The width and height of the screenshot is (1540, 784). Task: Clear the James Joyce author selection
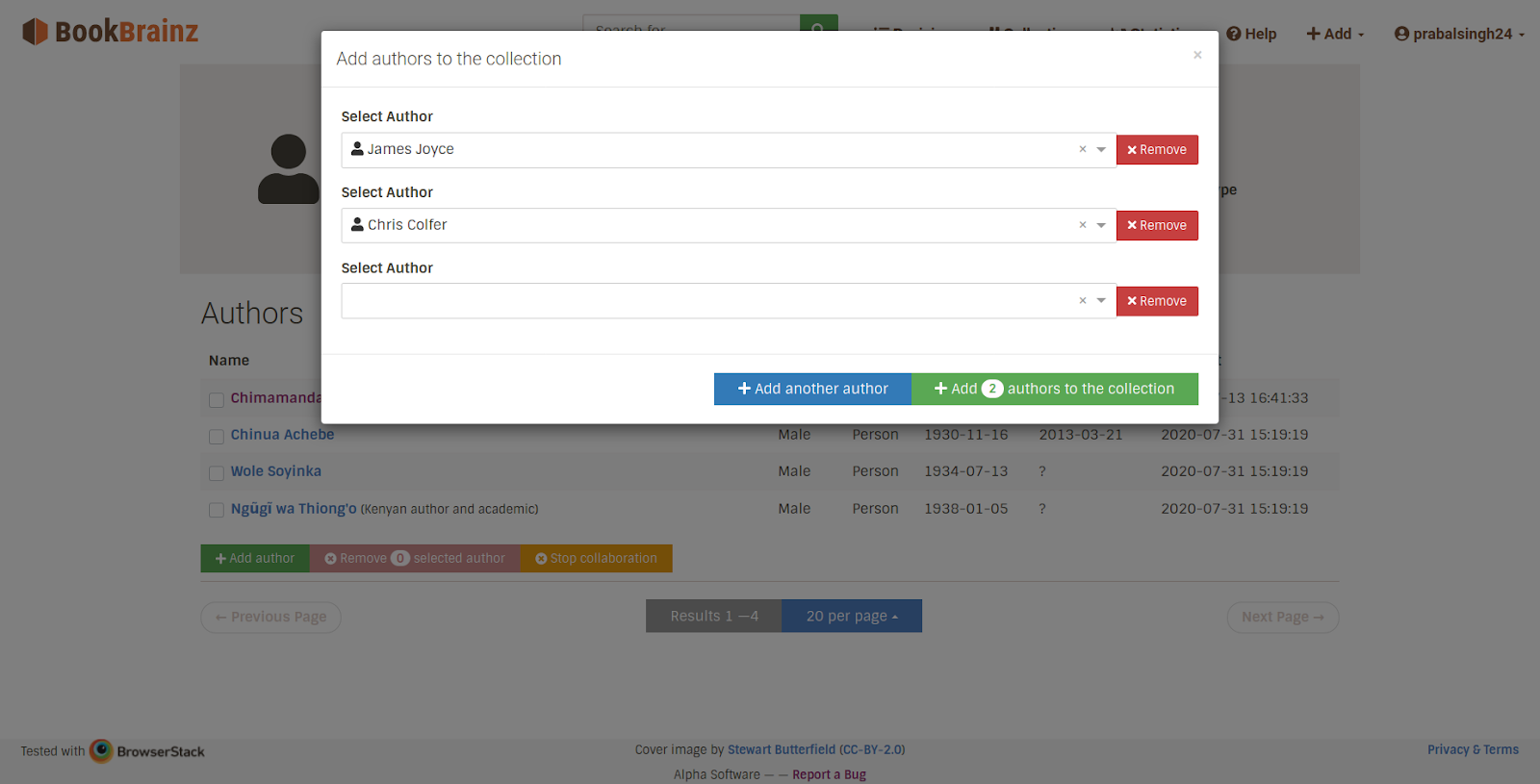click(1083, 149)
